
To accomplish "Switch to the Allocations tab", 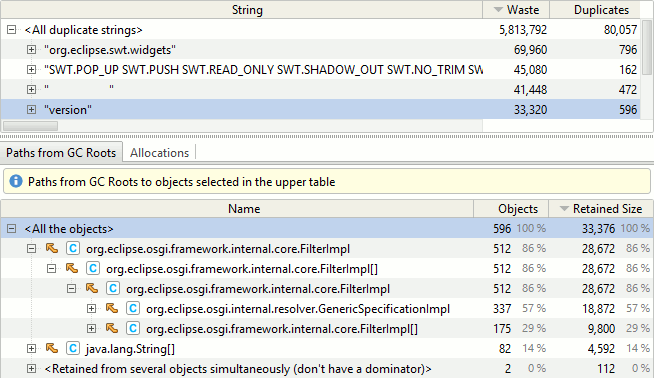I will [159, 153].
